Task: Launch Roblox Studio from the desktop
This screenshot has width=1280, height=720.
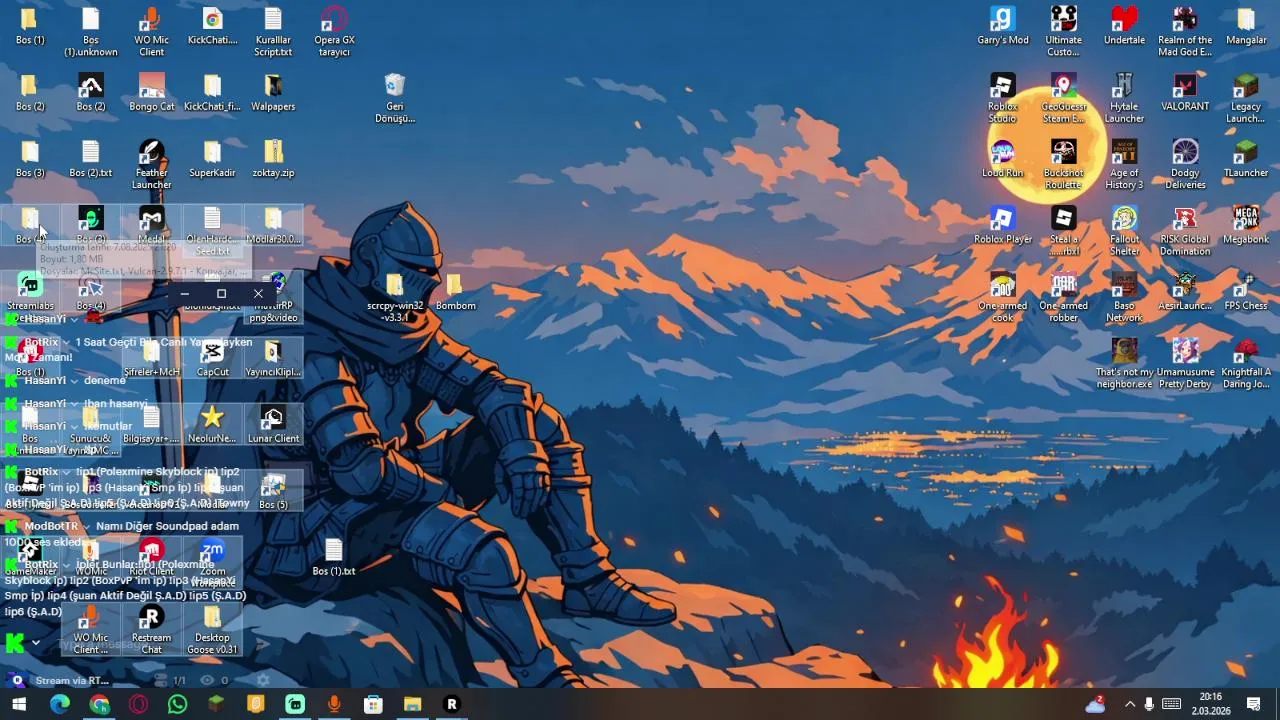Action: (1002, 98)
